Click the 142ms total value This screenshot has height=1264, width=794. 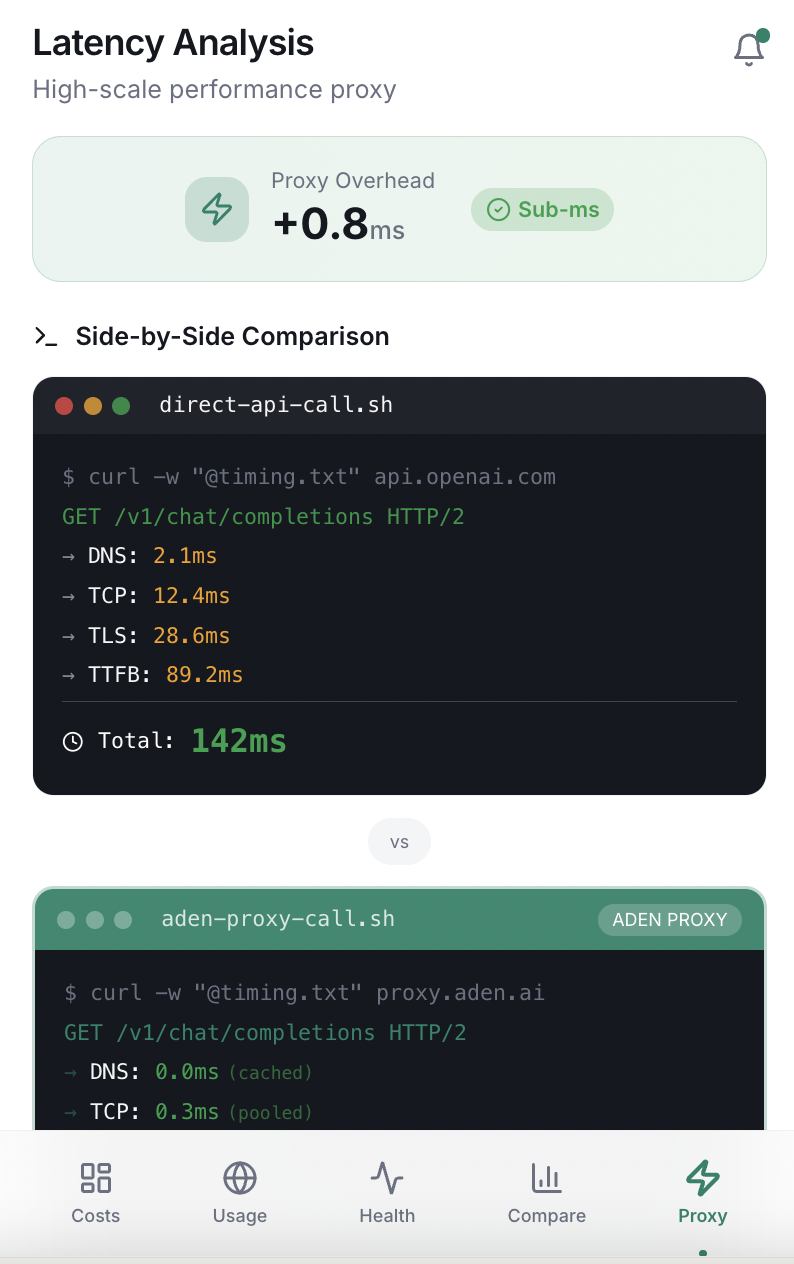(x=239, y=741)
